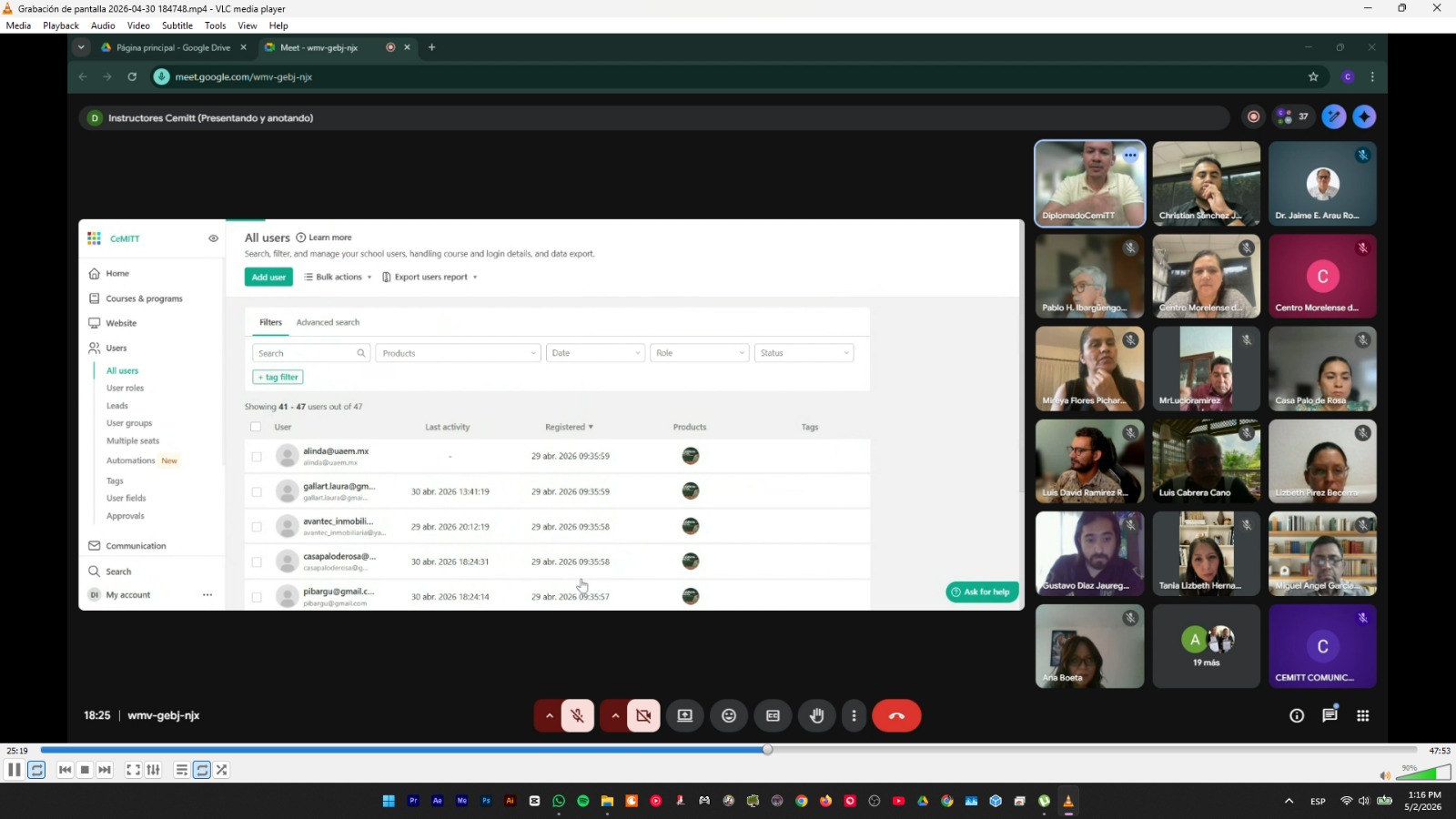The image size is (1456, 819).
Task: Open the Products filter dropdown
Action: coord(459,353)
